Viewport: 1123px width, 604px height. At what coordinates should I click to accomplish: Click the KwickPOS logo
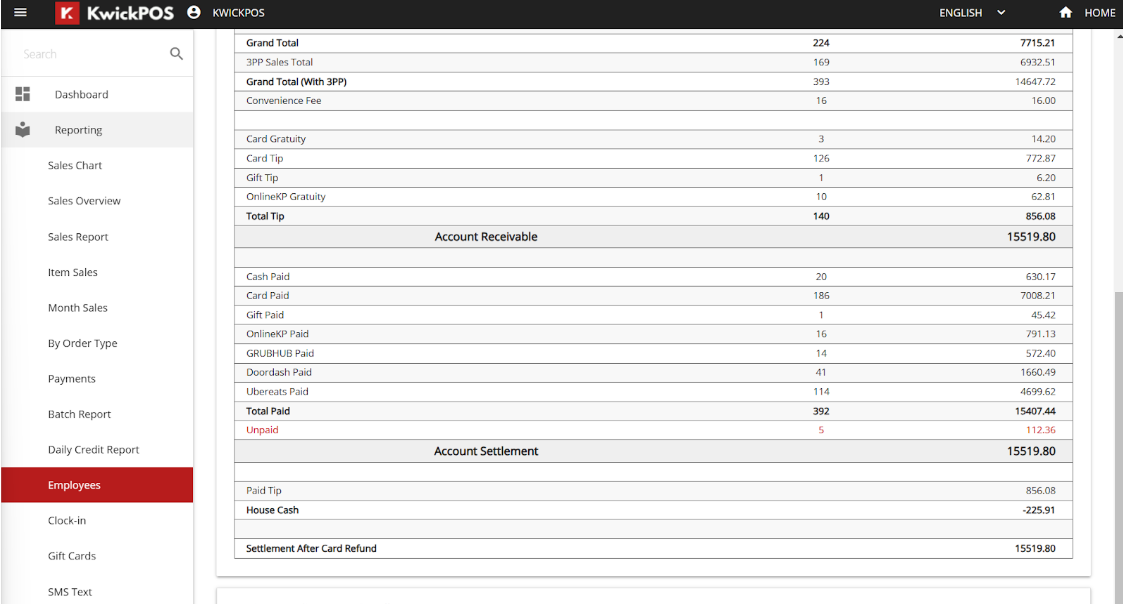(x=115, y=13)
